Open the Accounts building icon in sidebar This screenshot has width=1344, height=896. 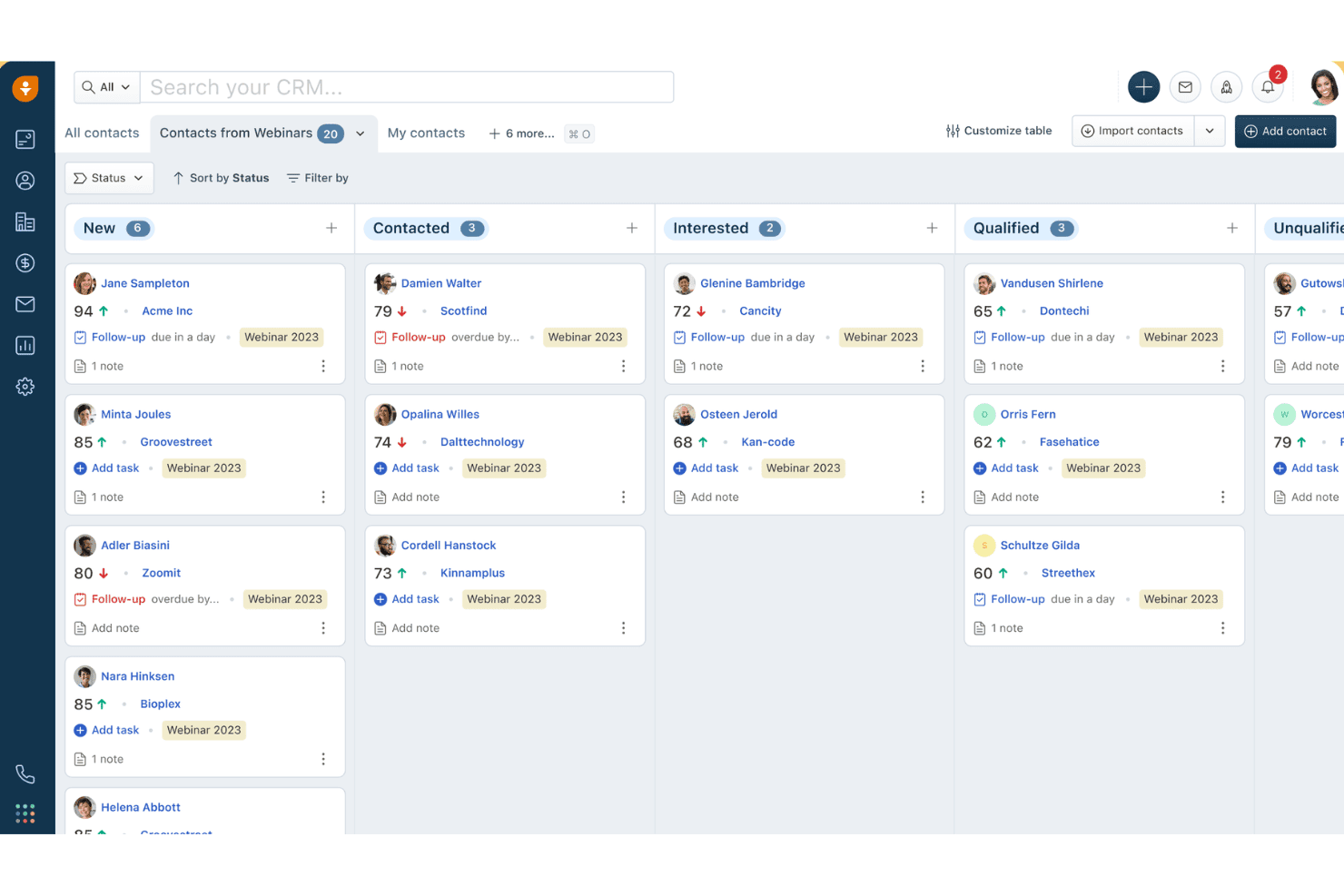25,222
